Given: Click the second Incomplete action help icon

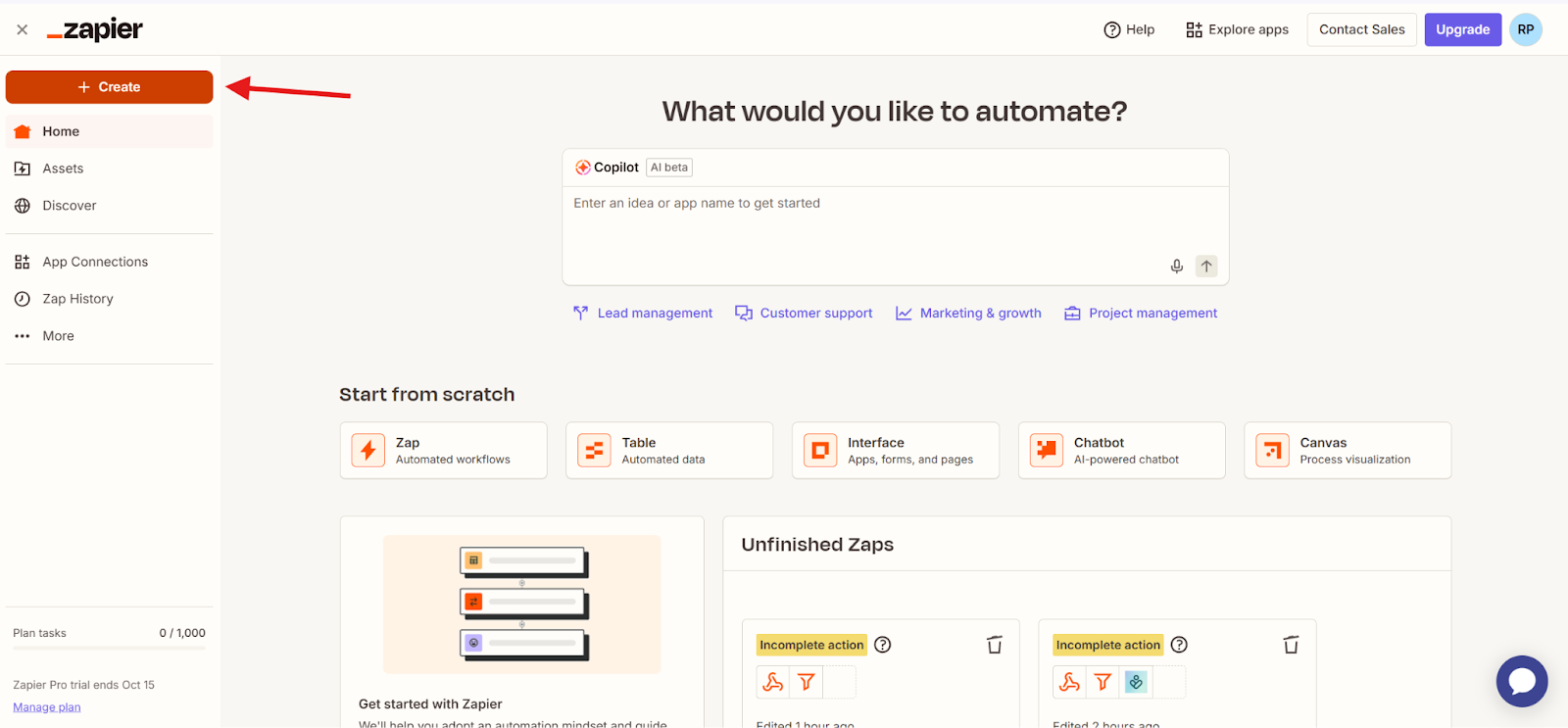Looking at the screenshot, I should [1180, 645].
